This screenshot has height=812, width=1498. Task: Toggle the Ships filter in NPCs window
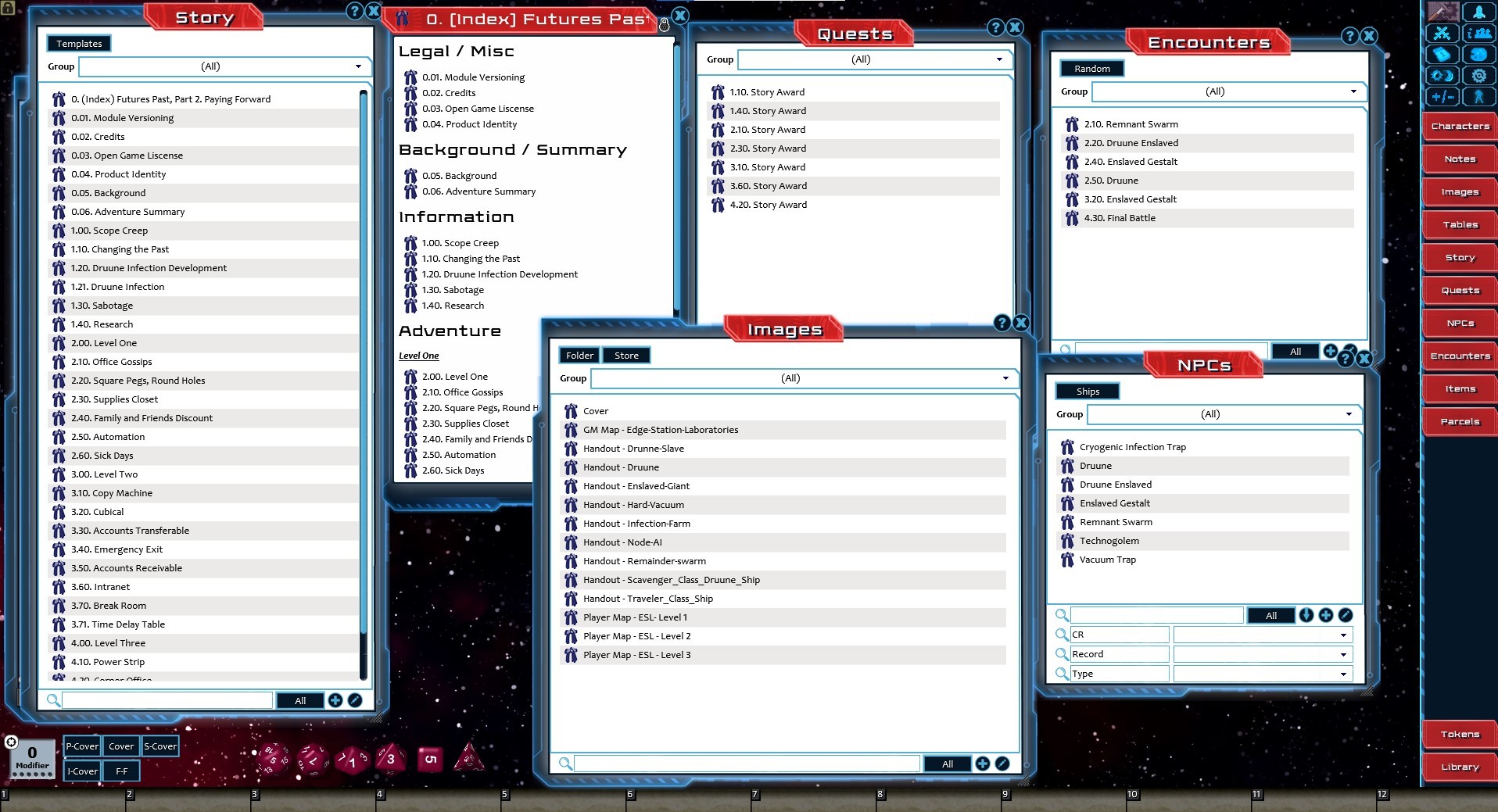tap(1088, 391)
